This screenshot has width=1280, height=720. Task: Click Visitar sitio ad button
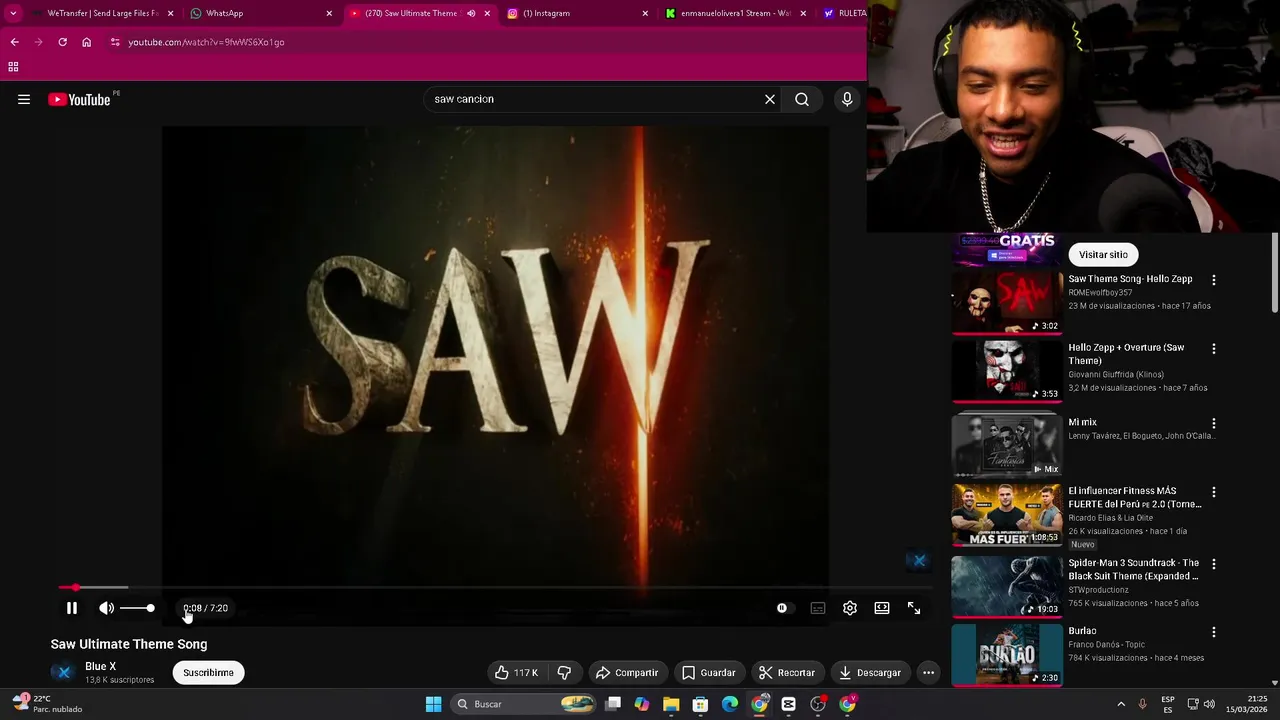[1103, 255]
